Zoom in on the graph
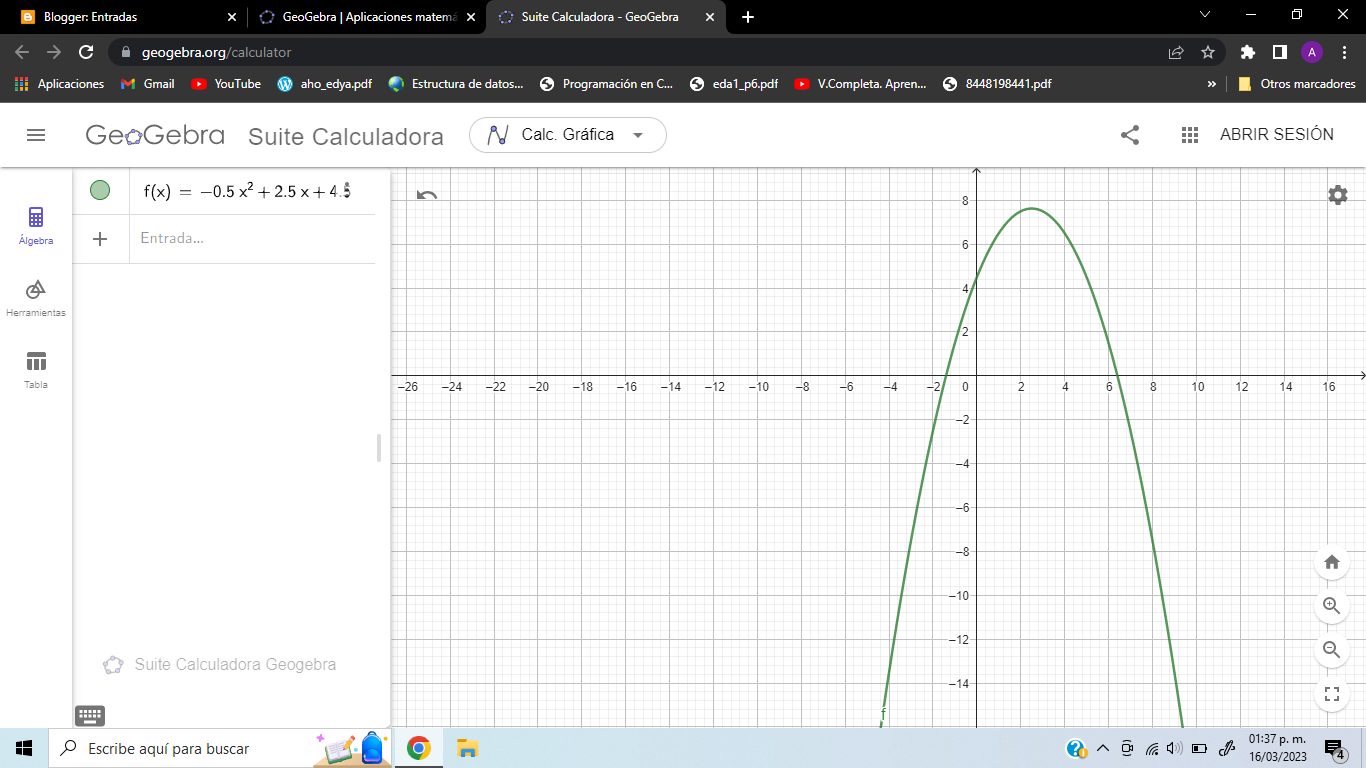 1332,606
